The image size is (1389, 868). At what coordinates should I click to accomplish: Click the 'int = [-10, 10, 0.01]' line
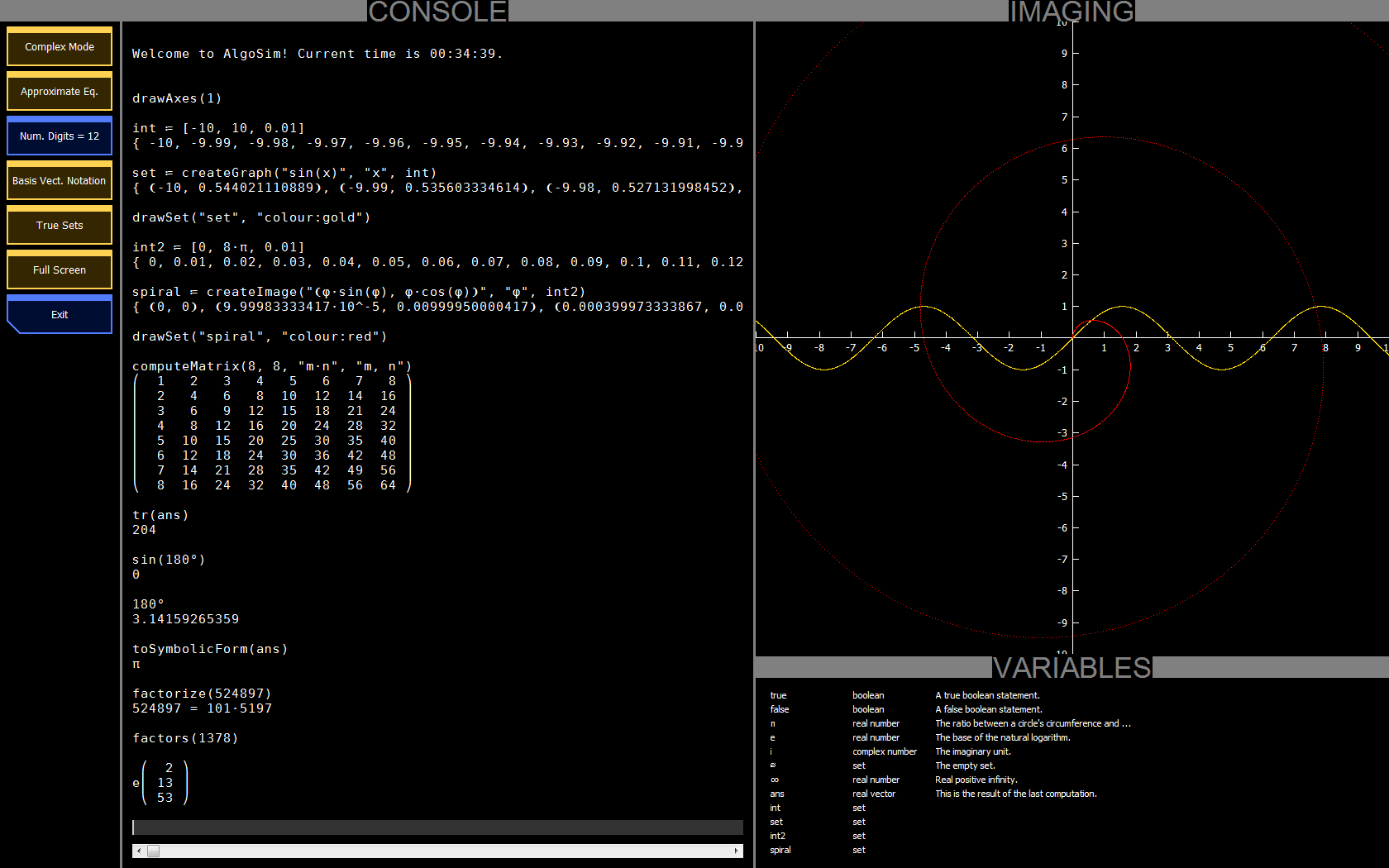[x=218, y=128]
